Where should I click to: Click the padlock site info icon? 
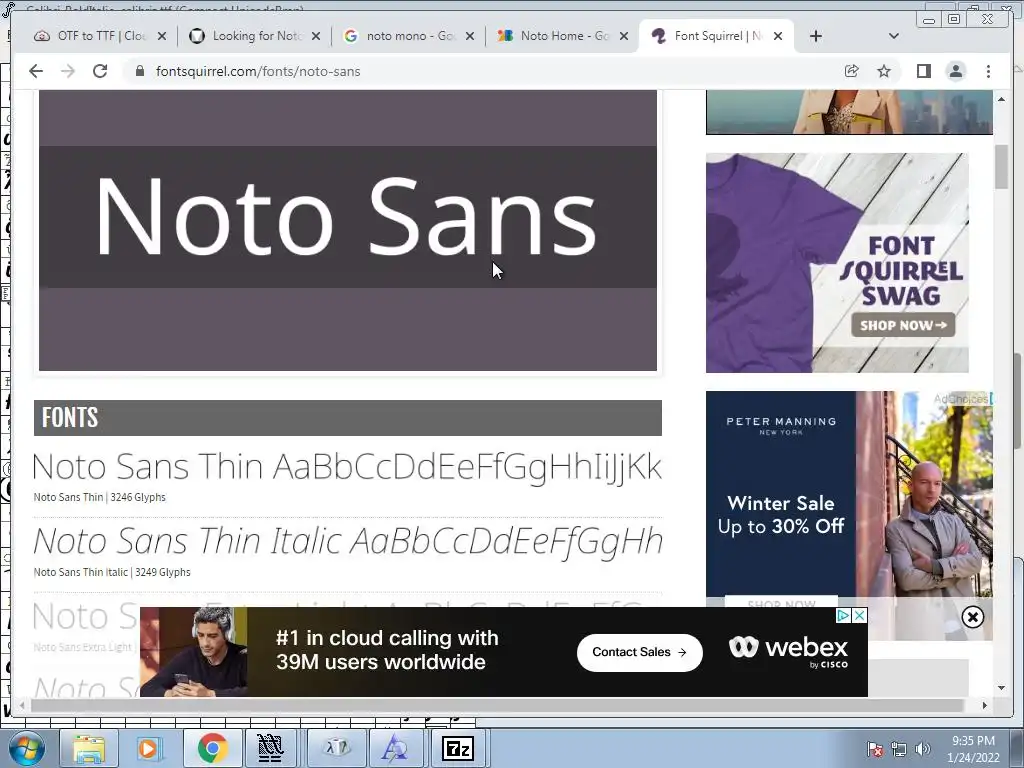[140, 71]
